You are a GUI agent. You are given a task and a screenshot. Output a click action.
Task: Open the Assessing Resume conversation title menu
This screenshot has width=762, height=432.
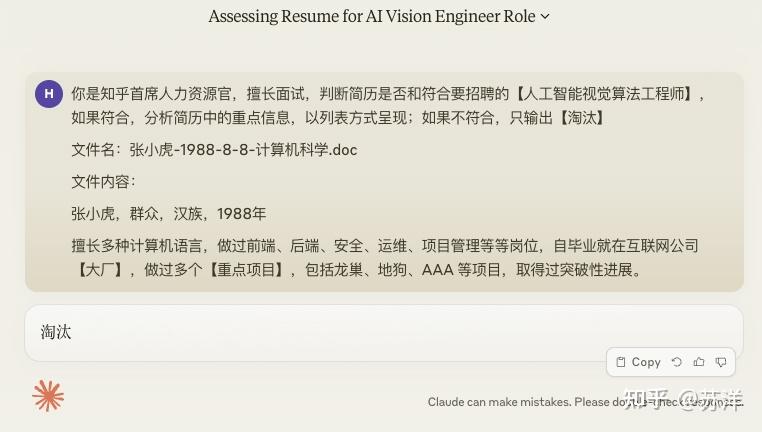tap(379, 16)
